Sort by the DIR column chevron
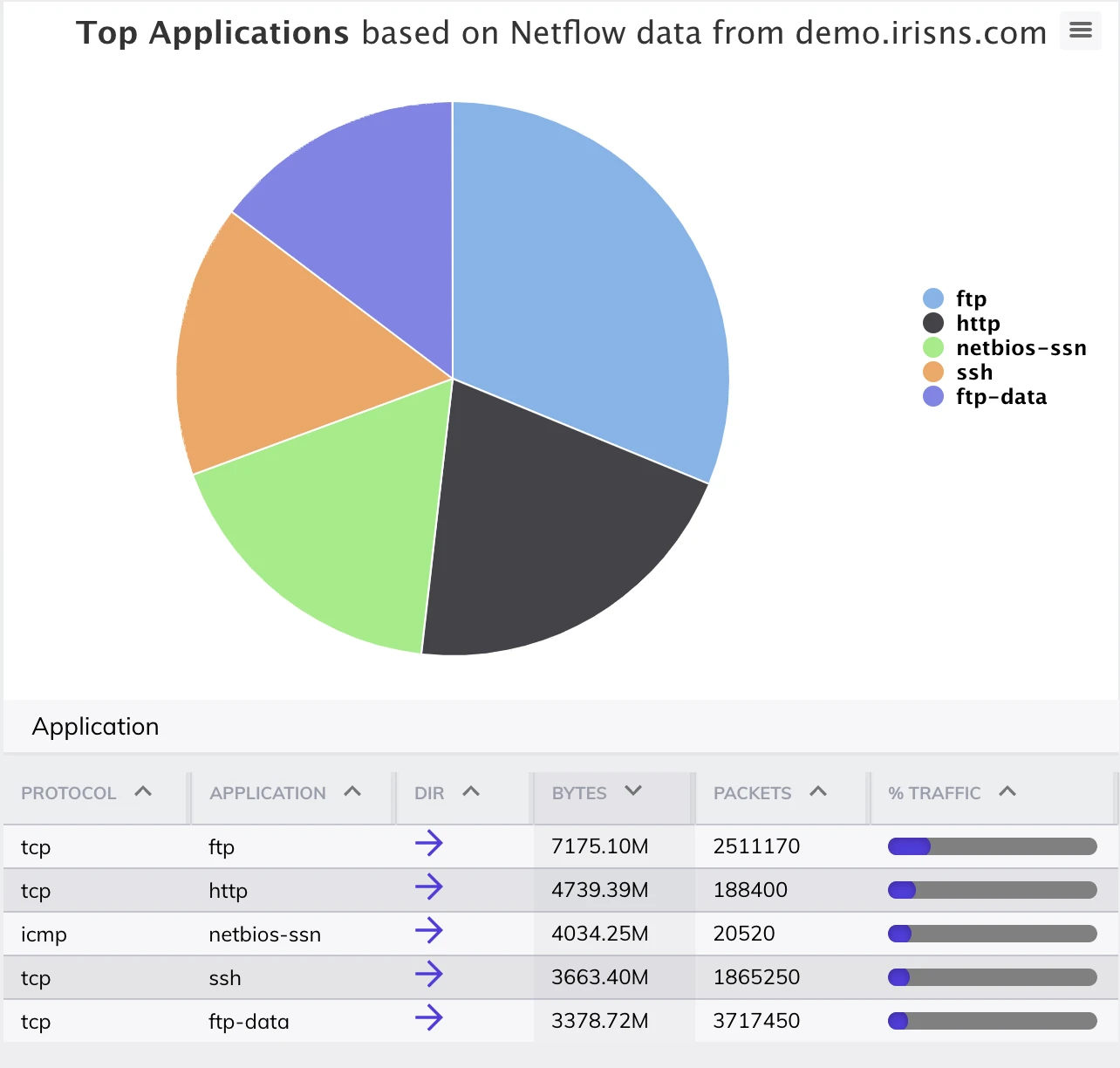Image resolution: width=1120 pixels, height=1068 pixels. (x=471, y=791)
